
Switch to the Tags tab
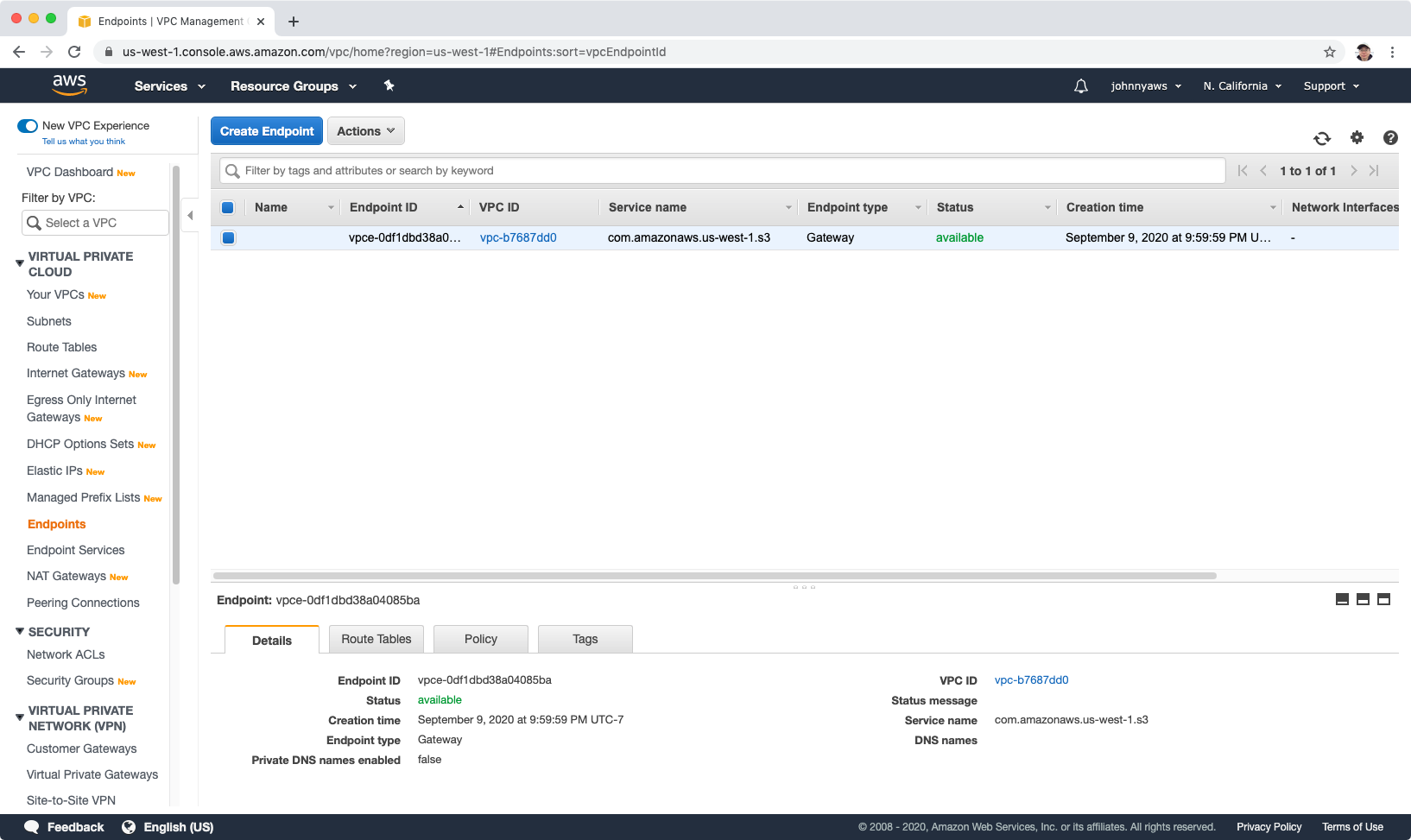point(585,639)
